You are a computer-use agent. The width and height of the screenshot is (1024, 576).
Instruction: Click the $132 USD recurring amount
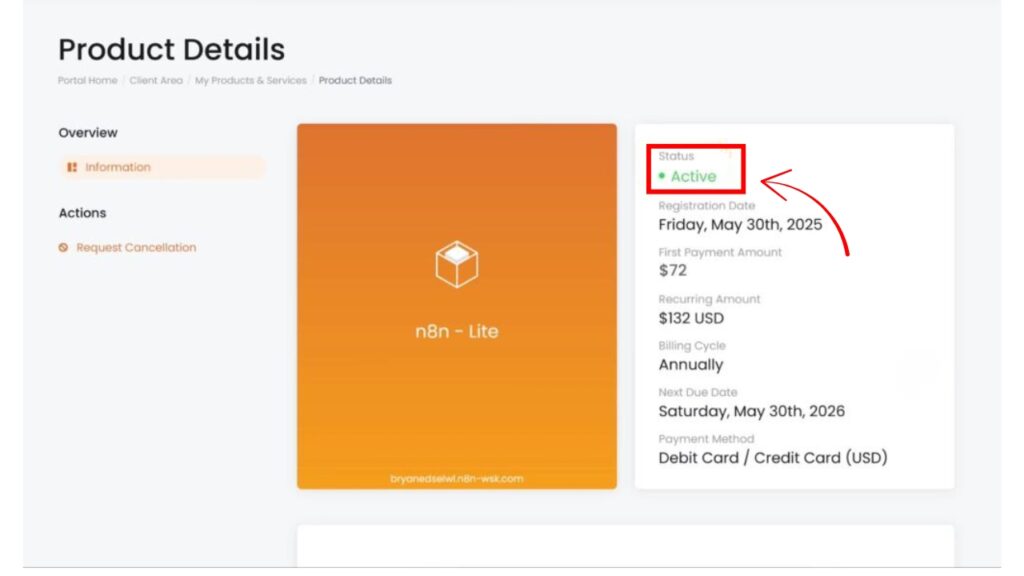pos(691,318)
